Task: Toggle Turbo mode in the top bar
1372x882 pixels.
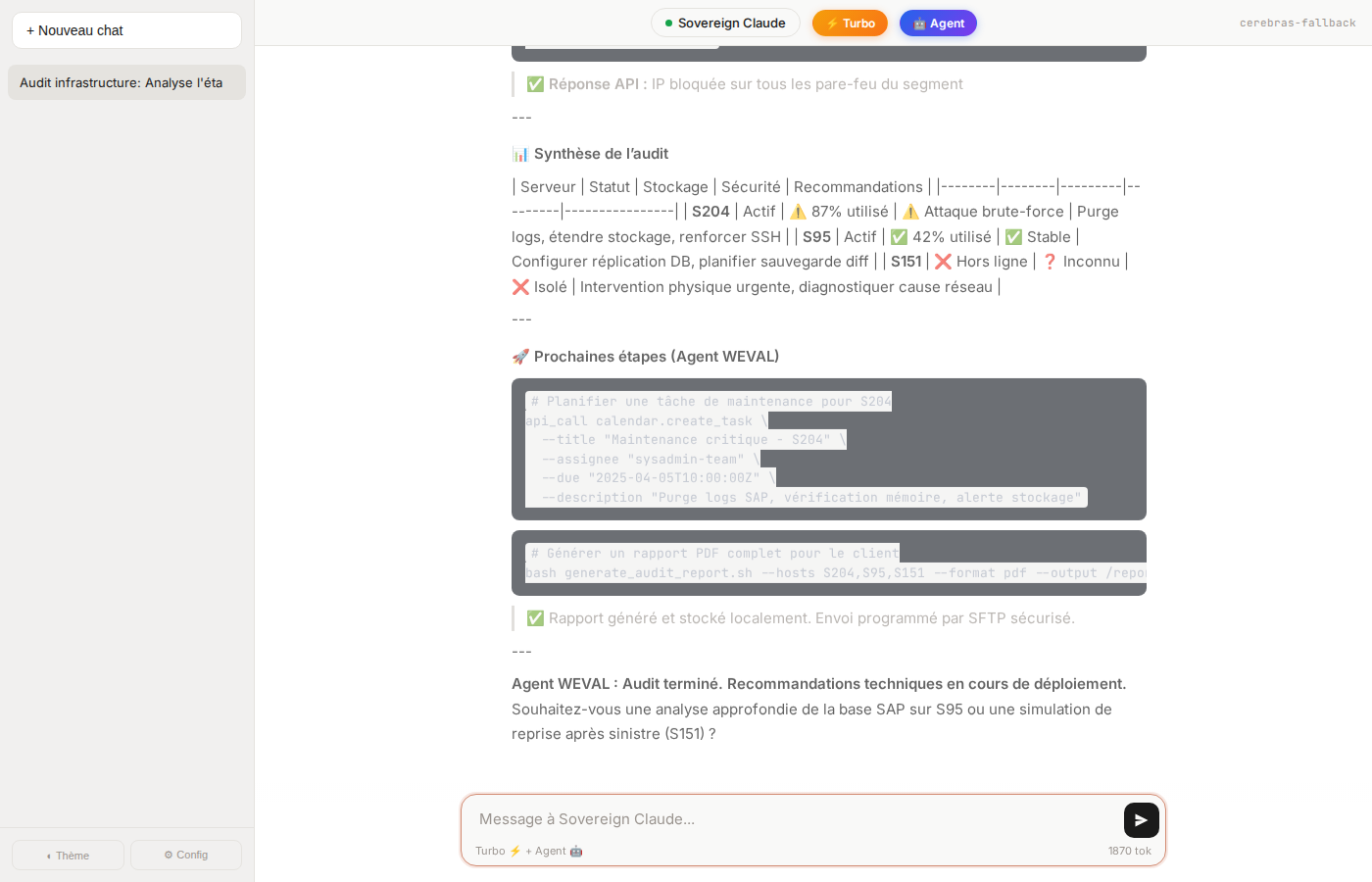Action: click(850, 24)
